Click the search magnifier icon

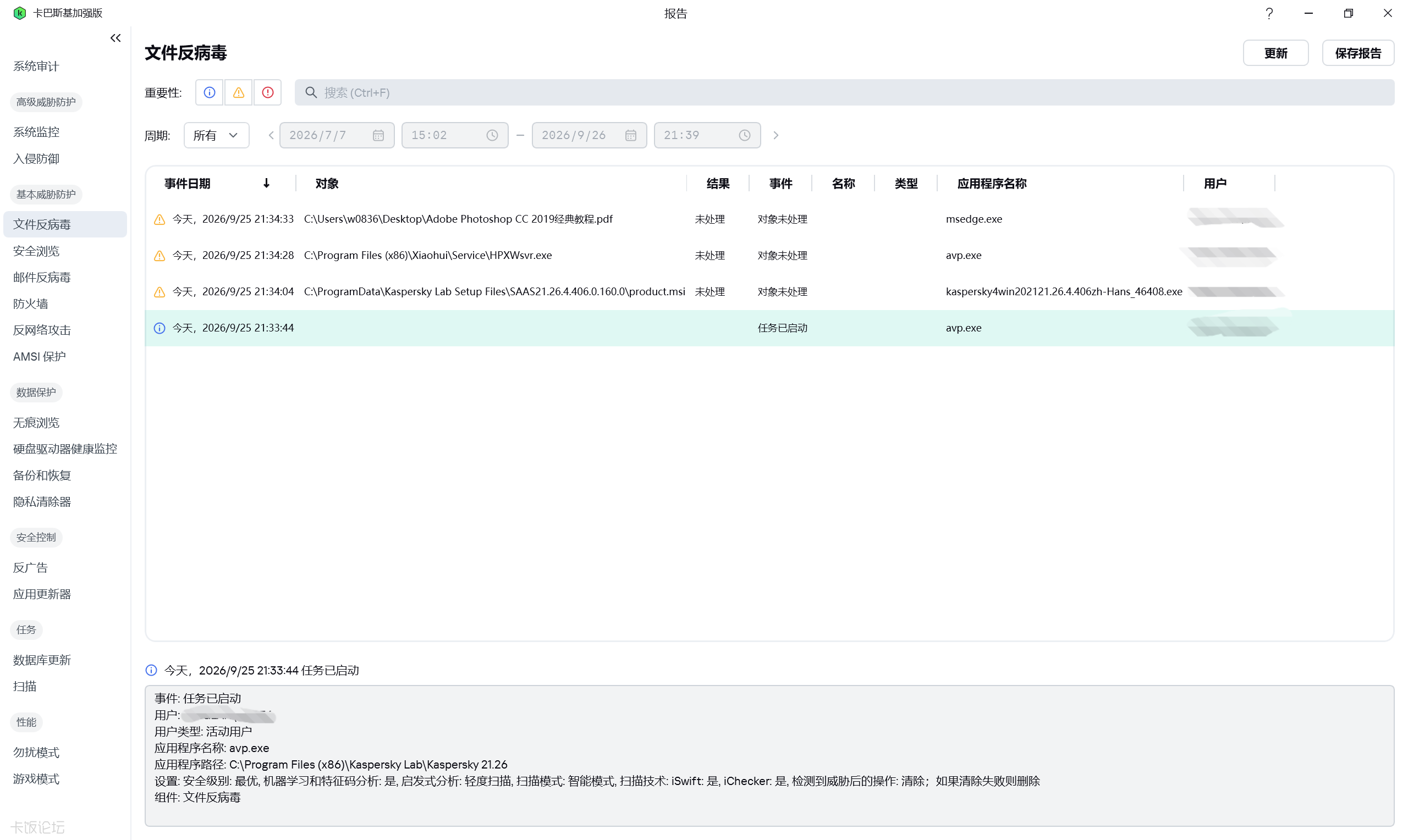(x=311, y=92)
